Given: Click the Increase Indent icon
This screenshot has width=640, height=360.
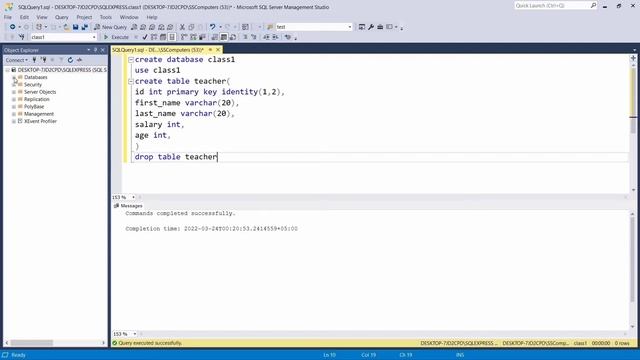Looking at the screenshot, I should click(x=275, y=37).
